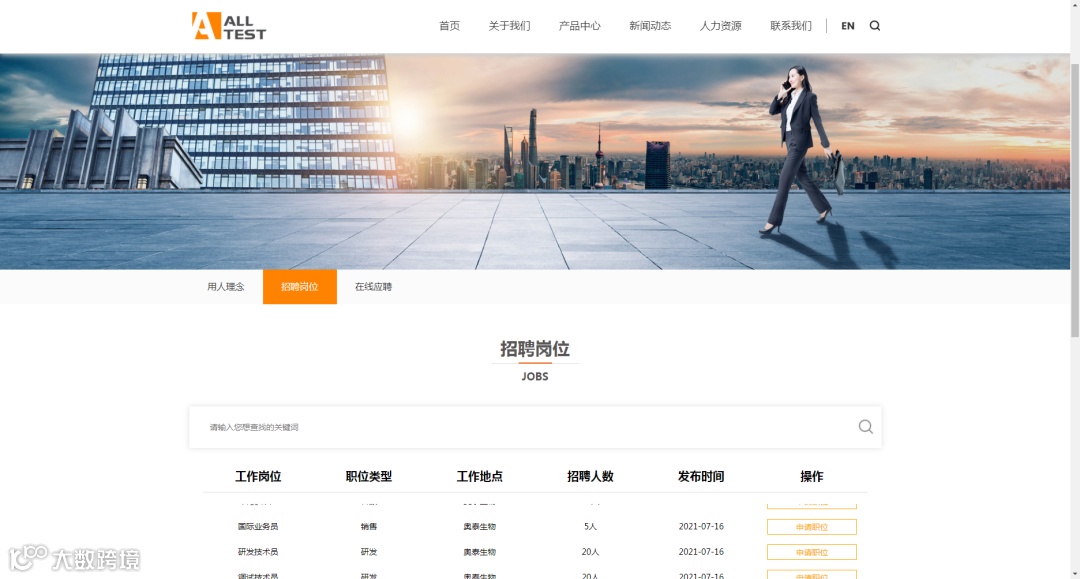Image resolution: width=1080 pixels, height=579 pixels.
Task: Click the 工作地点 column header
Action: click(x=479, y=476)
